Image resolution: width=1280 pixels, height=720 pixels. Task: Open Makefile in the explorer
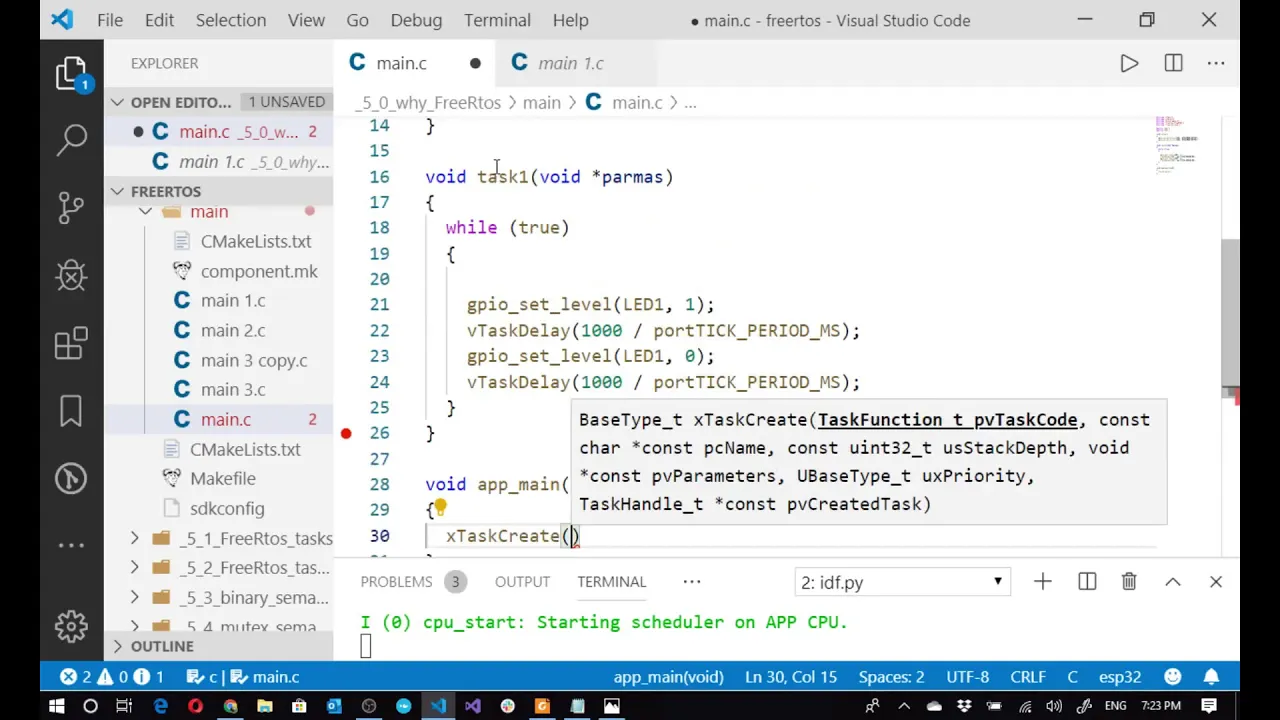(218, 479)
